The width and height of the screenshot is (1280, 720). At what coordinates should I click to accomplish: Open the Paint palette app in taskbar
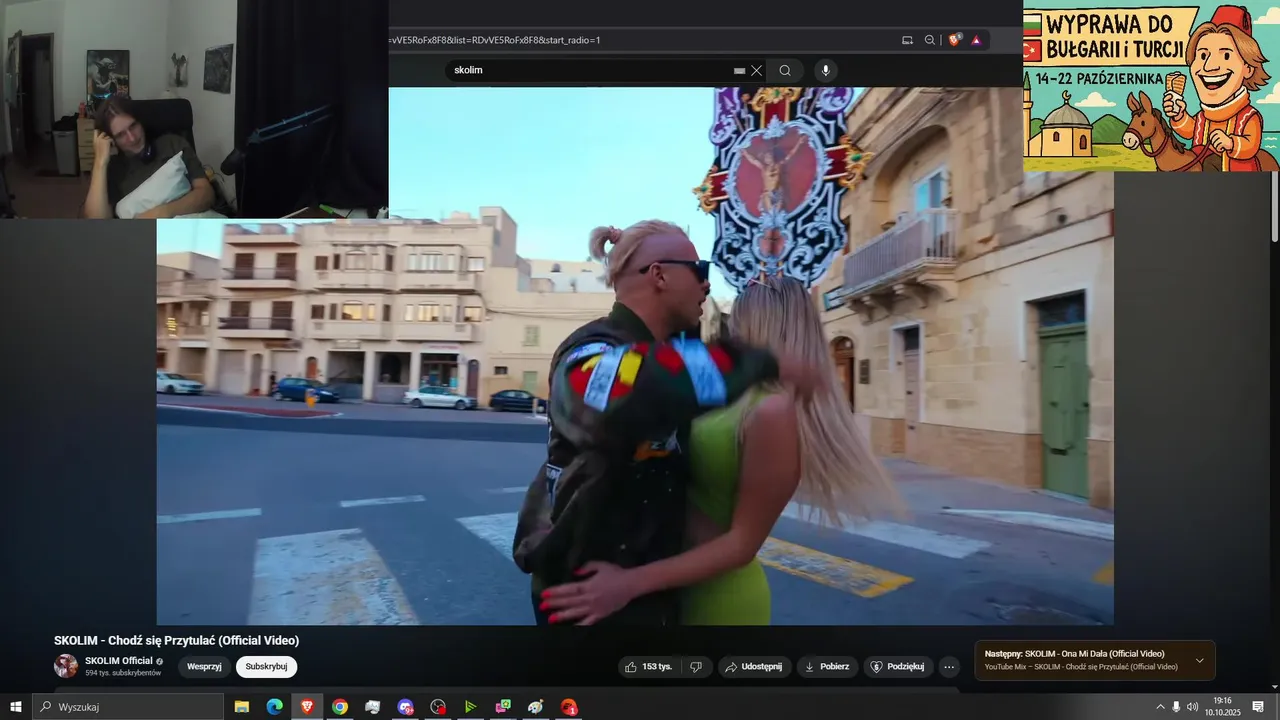click(536, 707)
